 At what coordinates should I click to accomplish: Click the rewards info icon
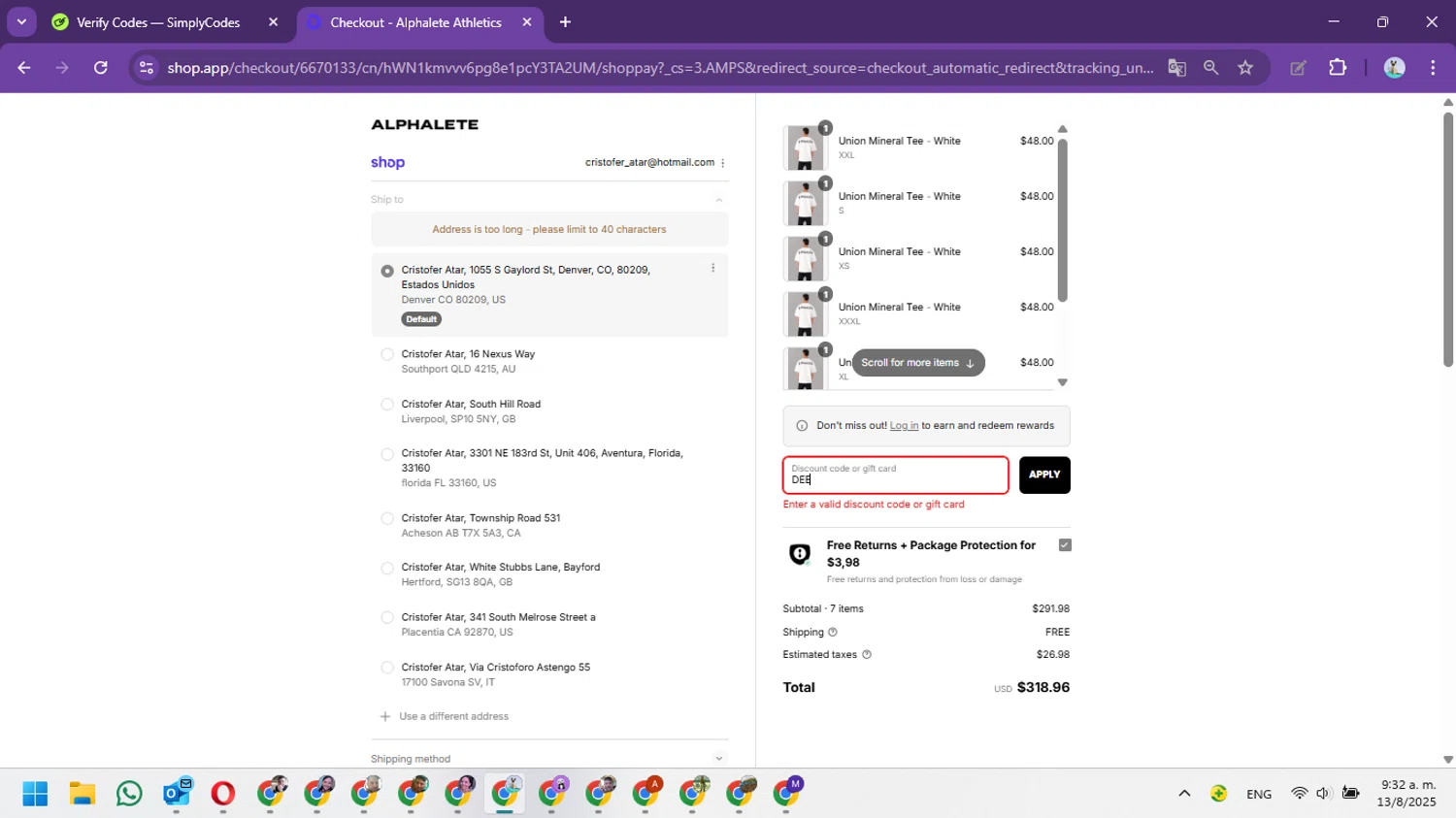(x=802, y=426)
